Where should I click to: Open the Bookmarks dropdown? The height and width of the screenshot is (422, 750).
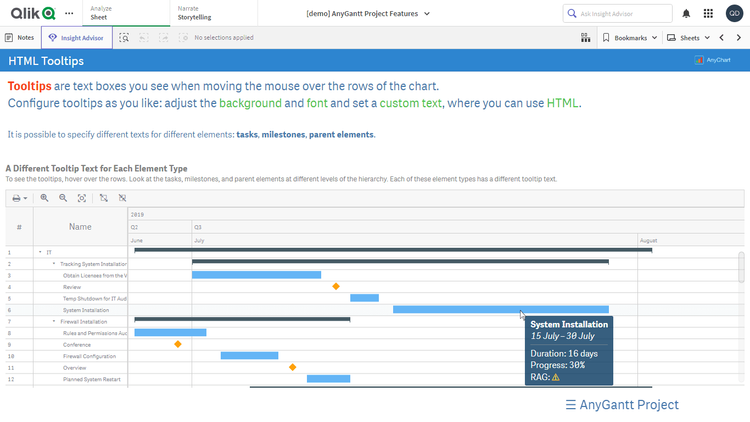click(630, 37)
